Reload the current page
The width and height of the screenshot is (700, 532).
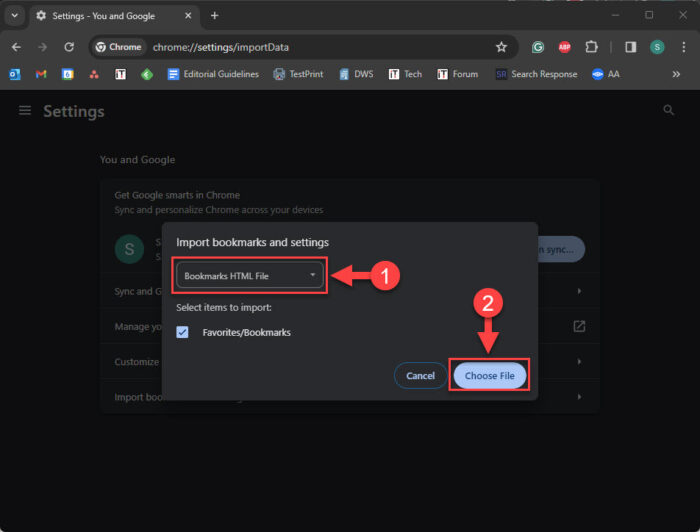click(x=69, y=47)
